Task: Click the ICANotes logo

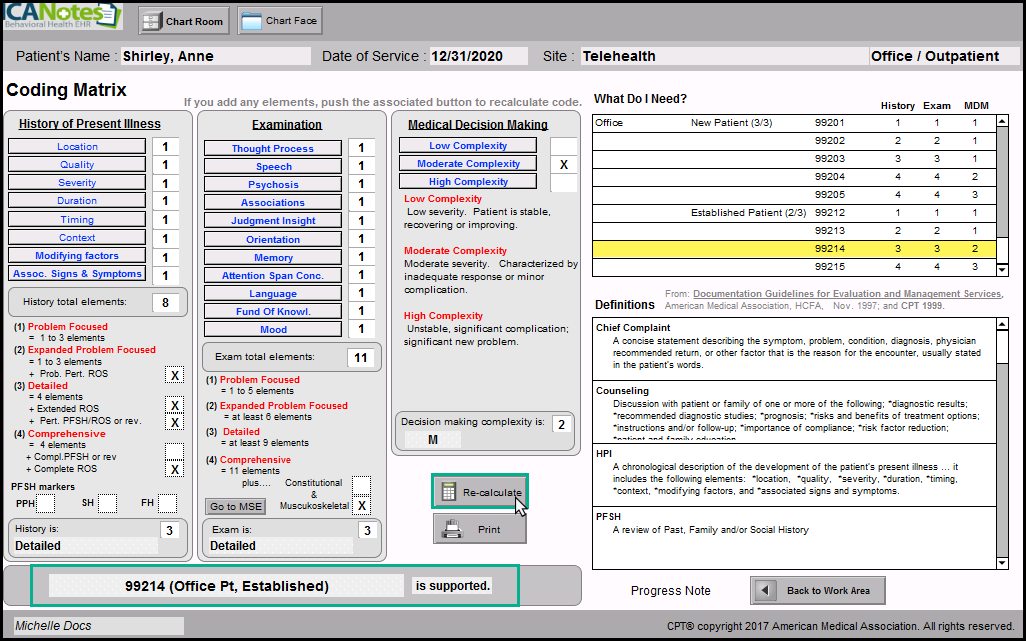Action: coord(62,17)
